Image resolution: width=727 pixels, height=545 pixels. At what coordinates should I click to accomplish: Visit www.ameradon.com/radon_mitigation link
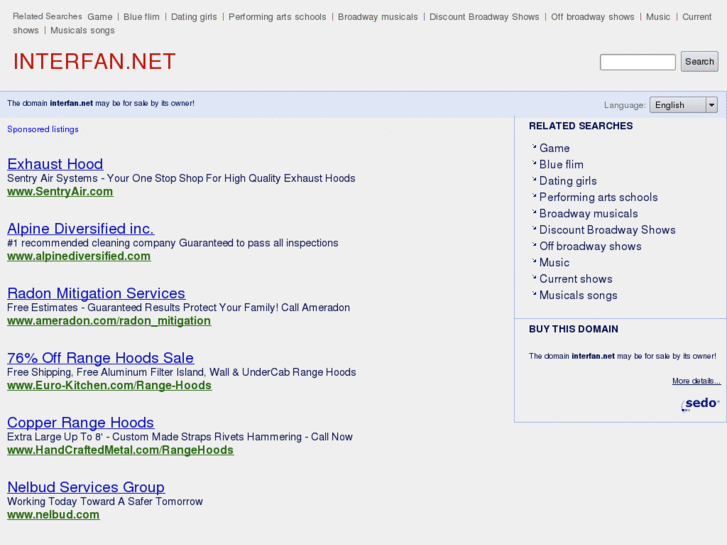point(109,321)
